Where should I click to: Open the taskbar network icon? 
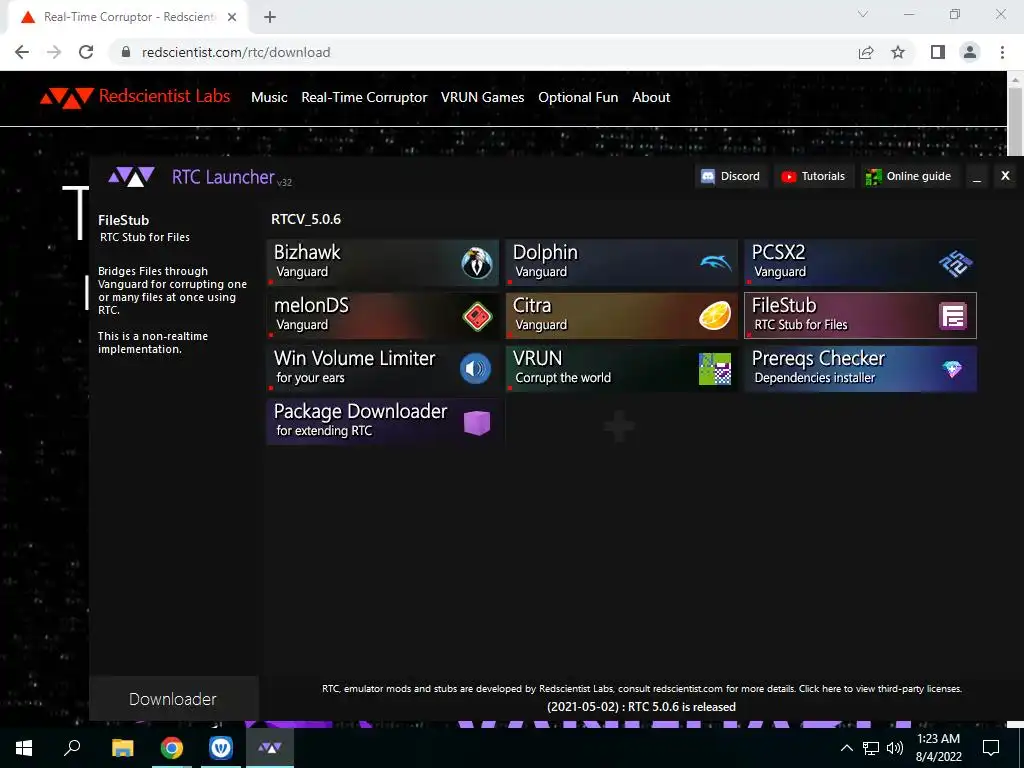tap(871, 748)
